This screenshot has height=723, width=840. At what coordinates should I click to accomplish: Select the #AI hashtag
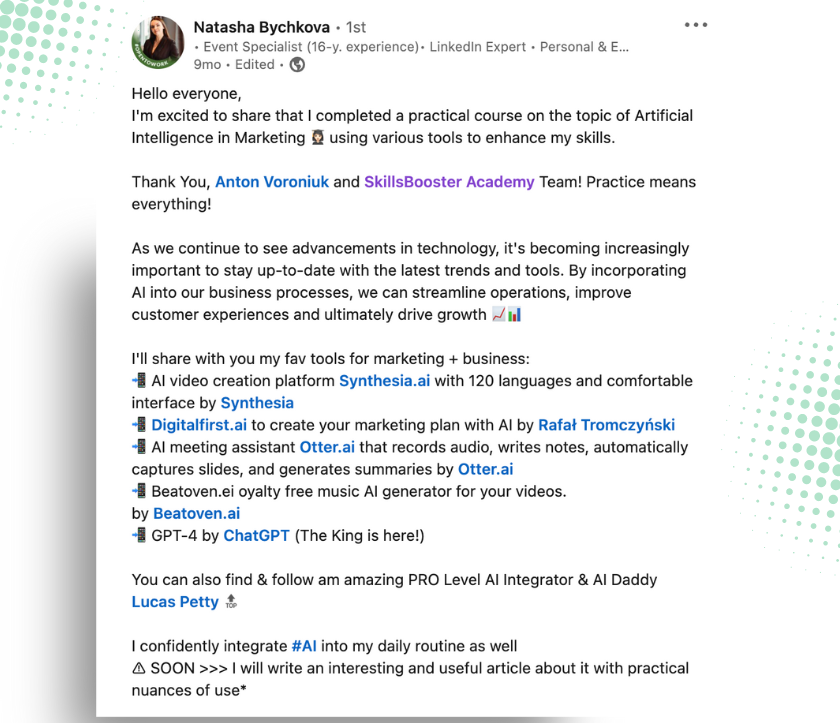(304, 646)
